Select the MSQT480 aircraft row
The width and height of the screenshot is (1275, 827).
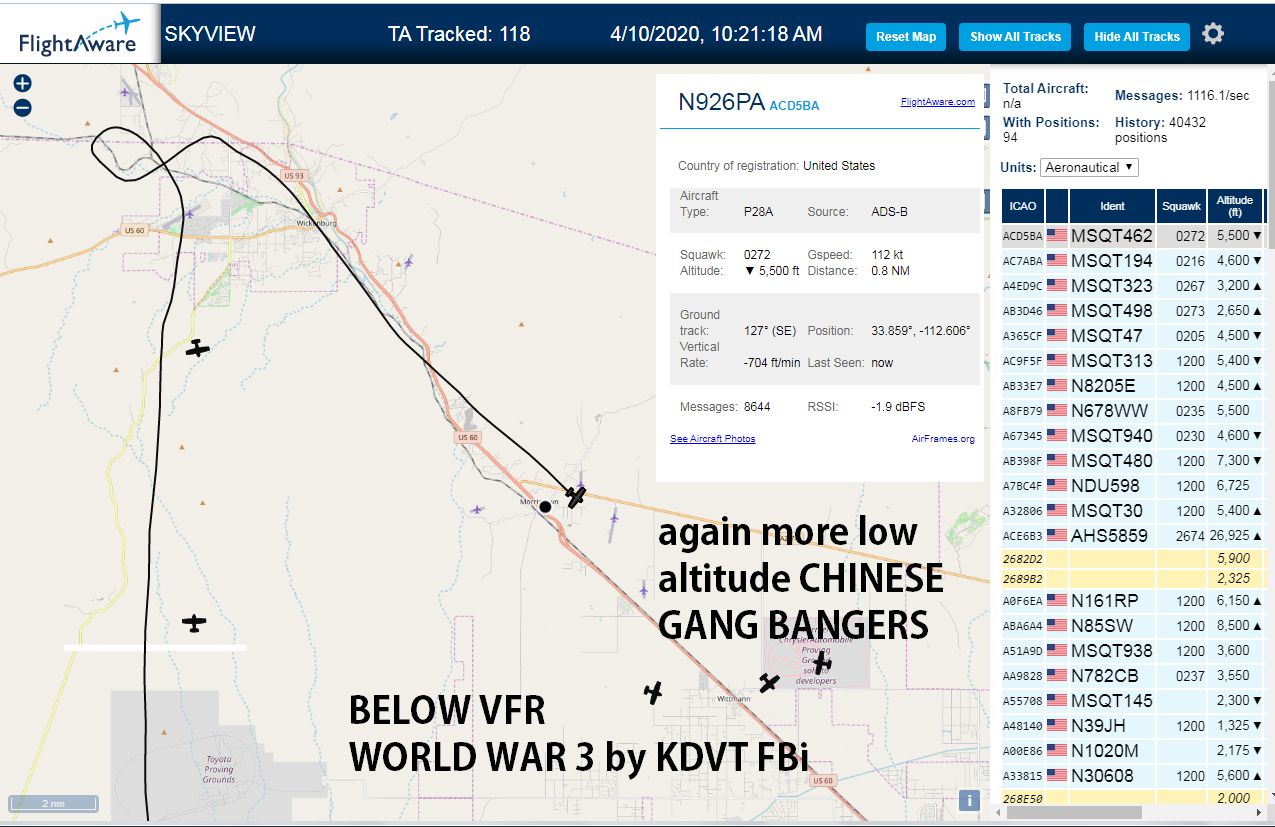[x=1134, y=461]
